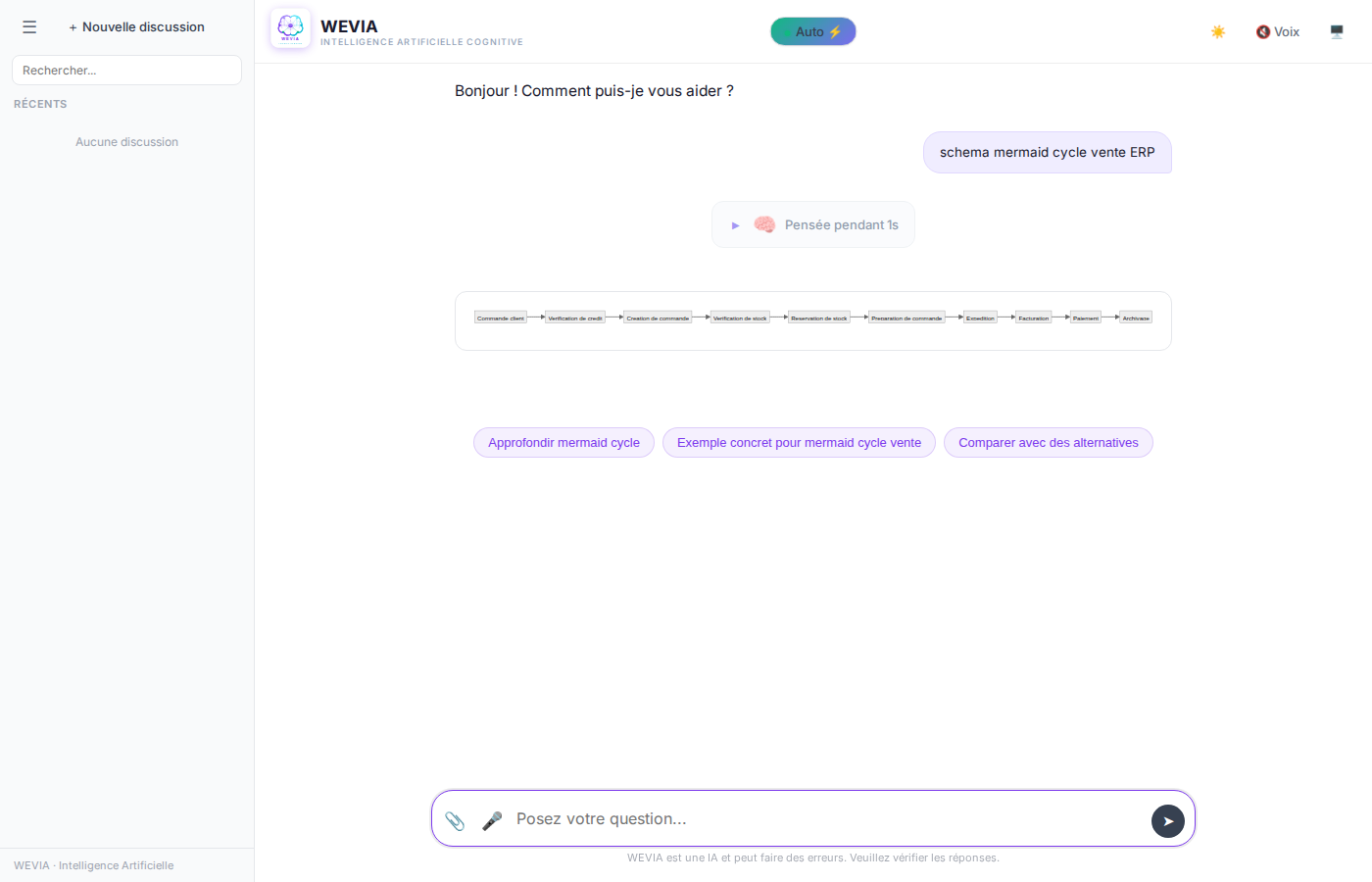The width and height of the screenshot is (1372, 882).
Task: Click the computer monitor icon in header
Action: (1337, 31)
